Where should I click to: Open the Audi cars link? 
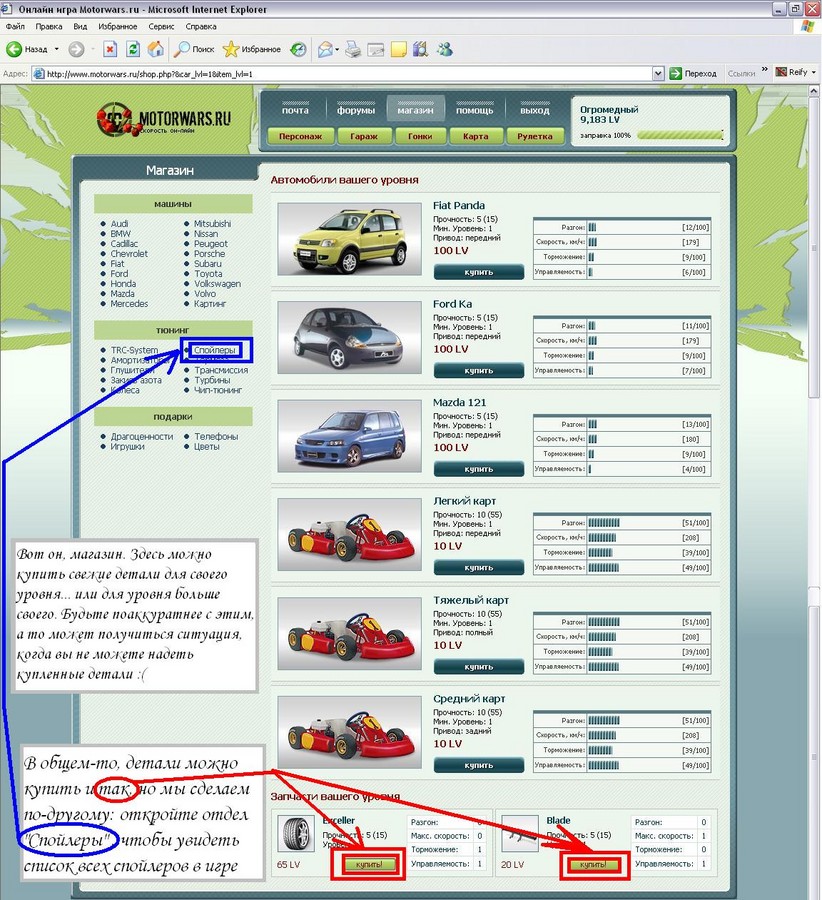pos(119,224)
